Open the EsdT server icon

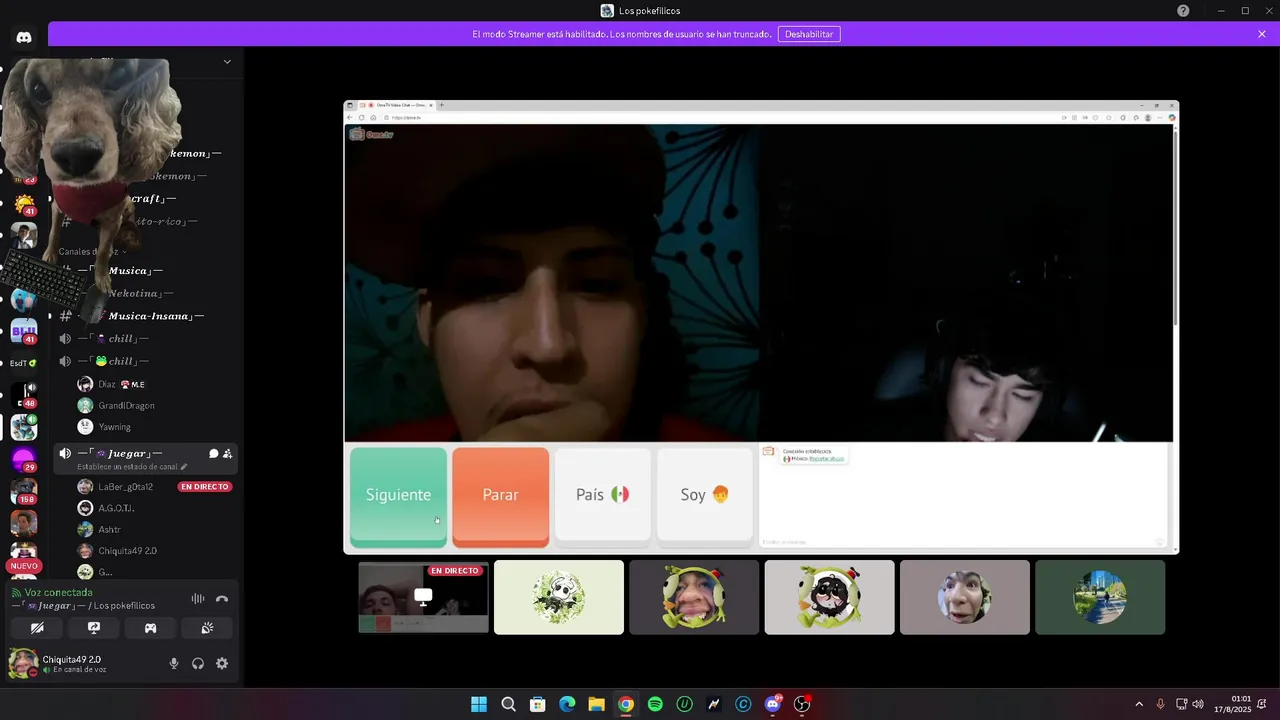click(x=24, y=363)
